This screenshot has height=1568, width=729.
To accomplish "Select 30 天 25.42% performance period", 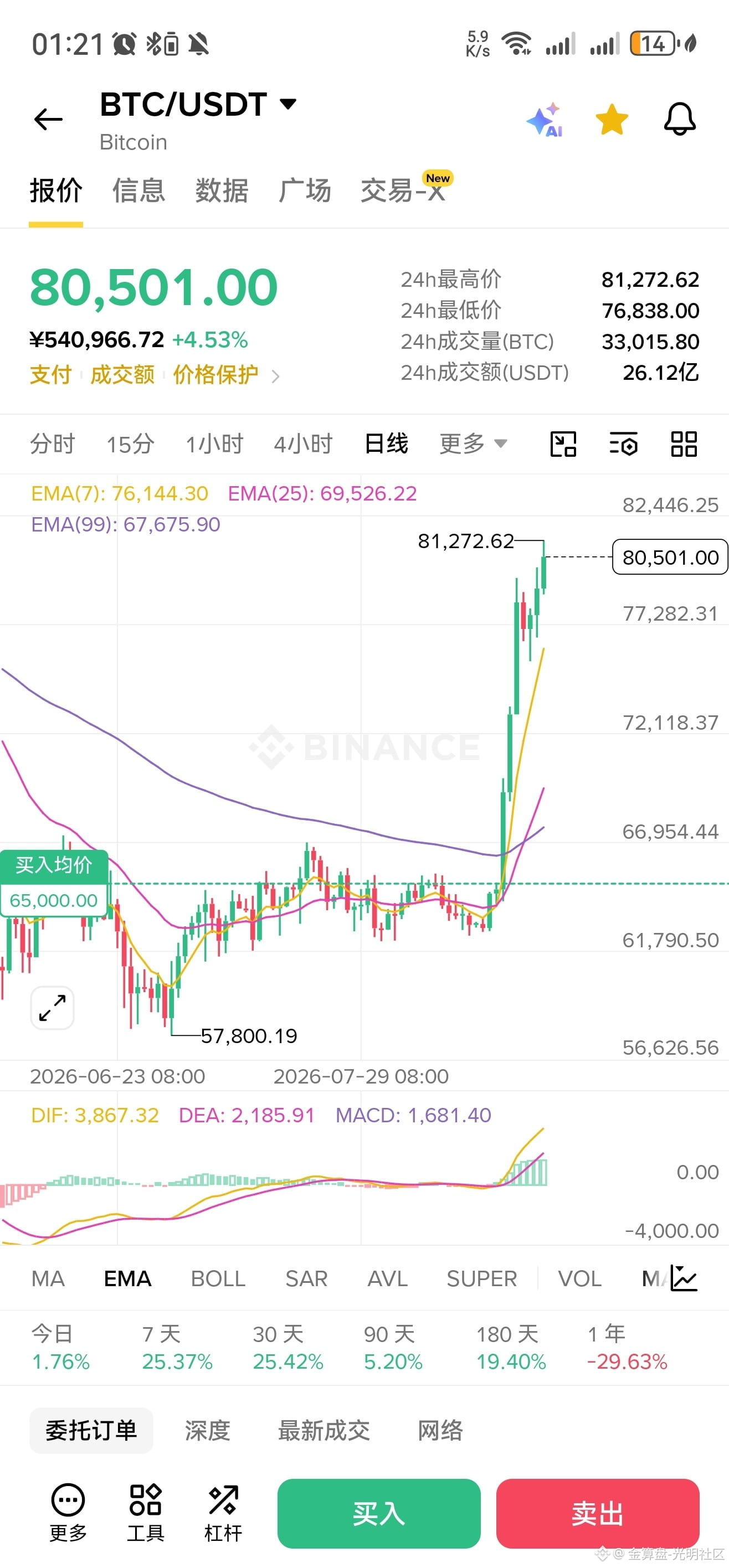I will click(288, 1348).
